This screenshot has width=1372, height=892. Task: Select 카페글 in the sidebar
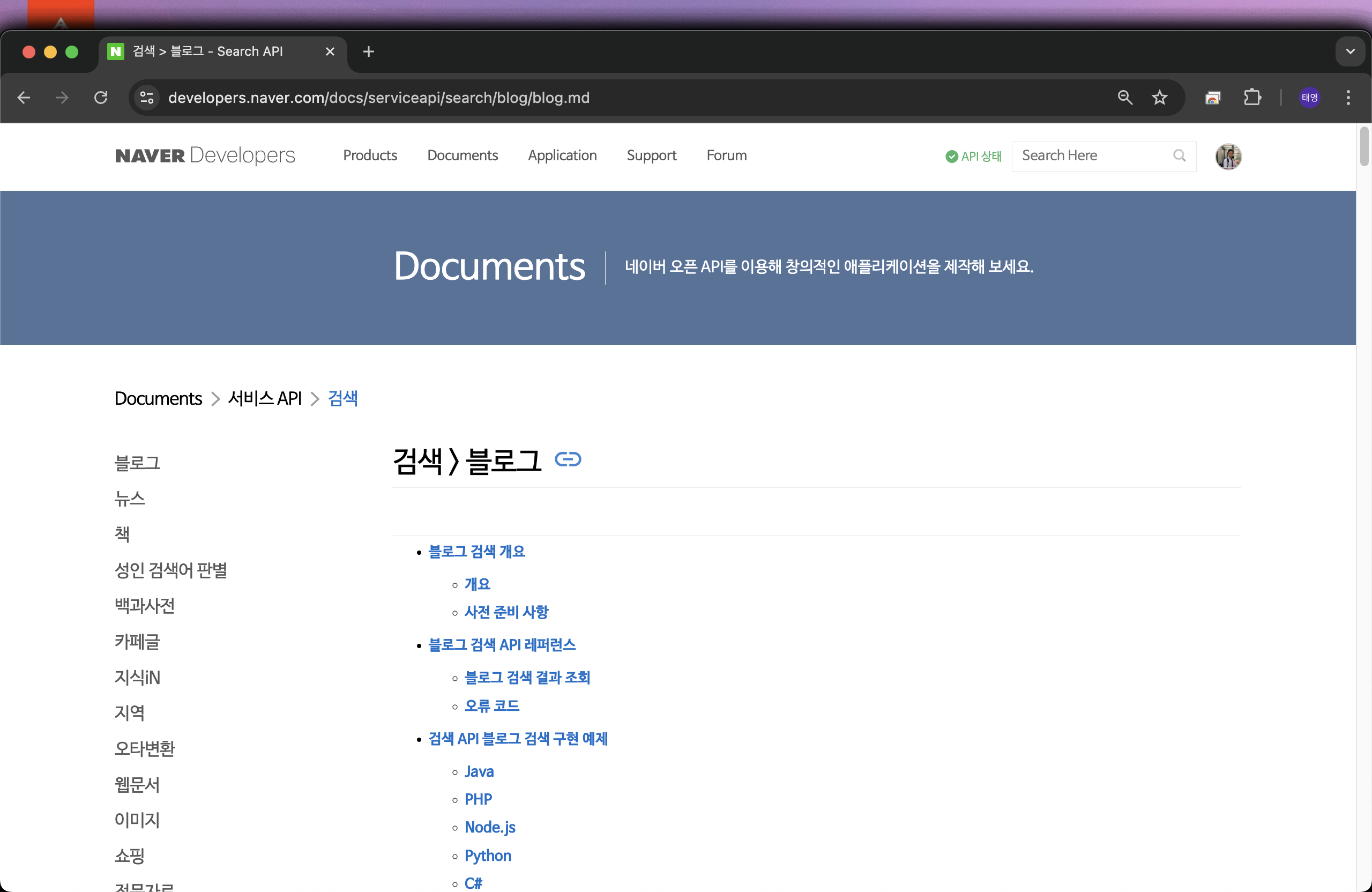tap(137, 642)
